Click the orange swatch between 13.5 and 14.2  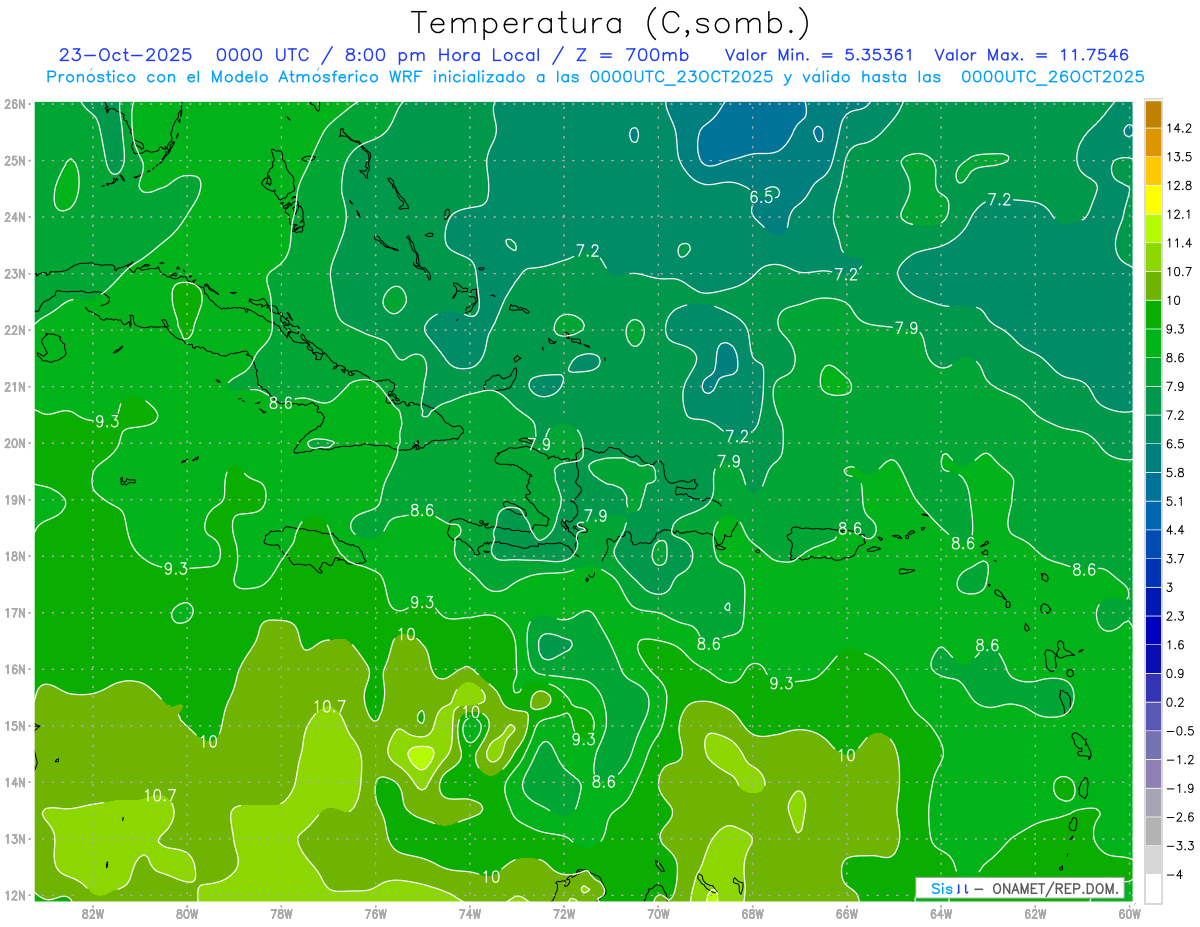pos(1153,142)
